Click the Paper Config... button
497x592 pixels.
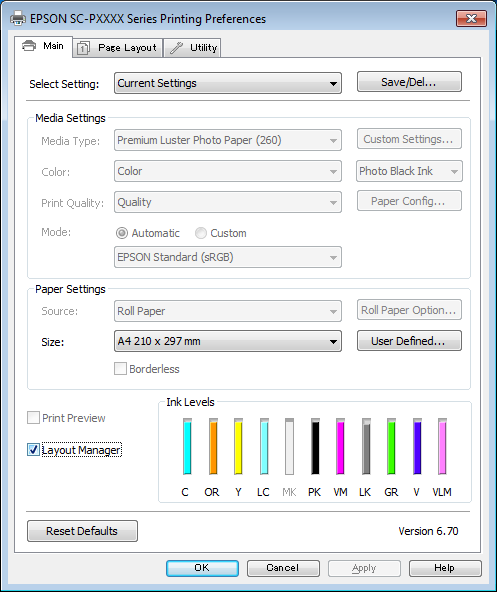pyautogui.click(x=409, y=201)
